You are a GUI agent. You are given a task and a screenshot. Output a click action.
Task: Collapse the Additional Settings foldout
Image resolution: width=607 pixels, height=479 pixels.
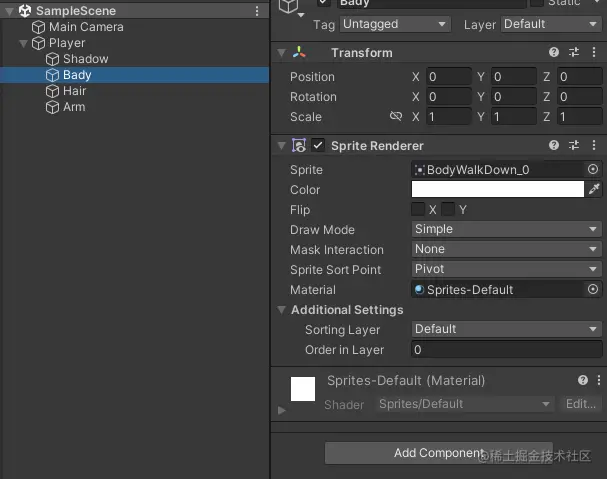(282, 310)
